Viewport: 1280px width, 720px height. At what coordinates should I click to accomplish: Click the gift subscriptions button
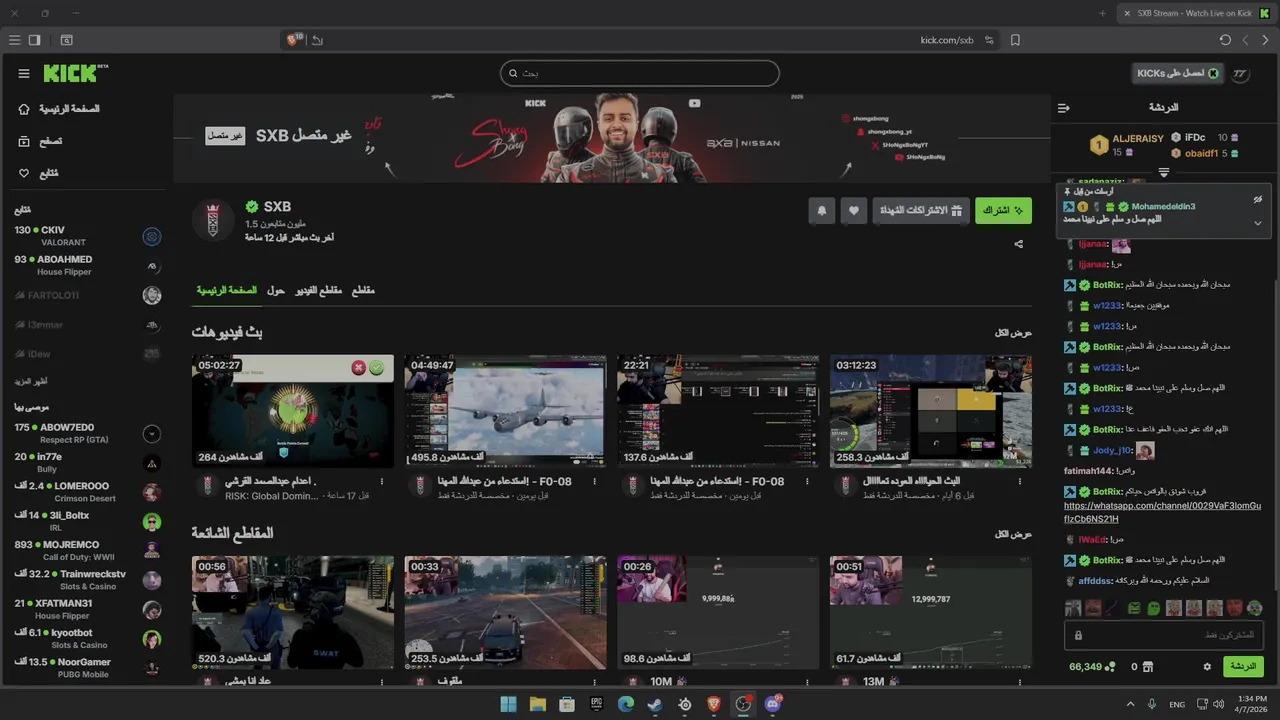pos(920,211)
